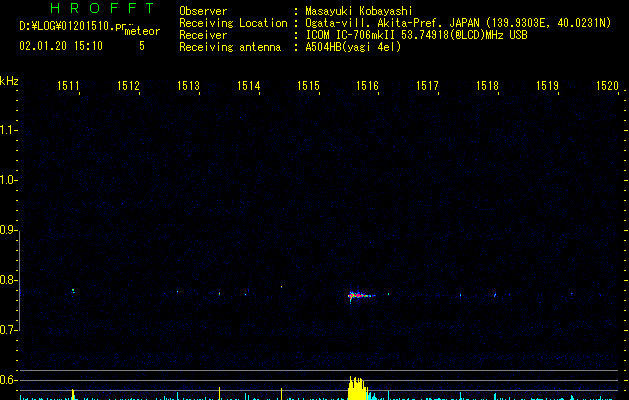Click time axis marker 1518
Image resolution: width=629 pixels, height=400 pixels.
(x=487, y=86)
